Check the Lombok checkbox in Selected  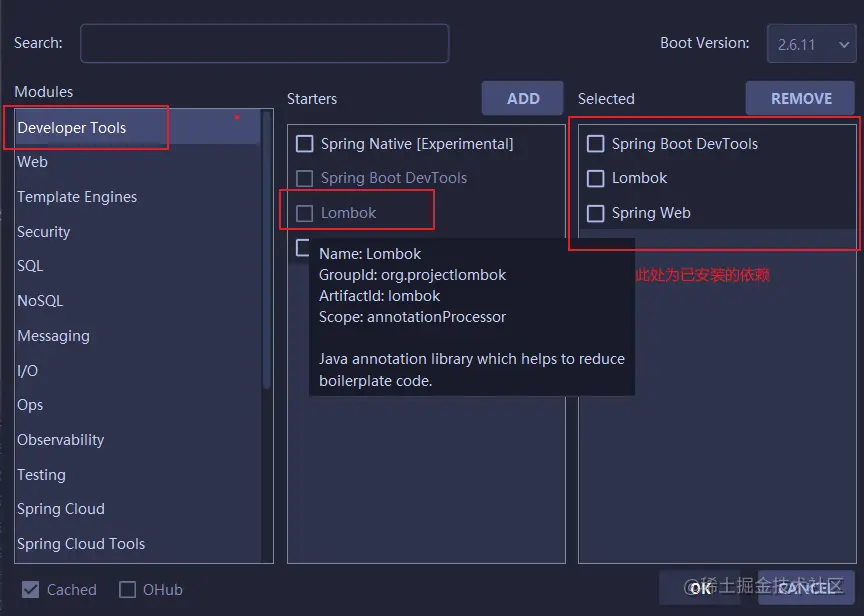tap(596, 179)
